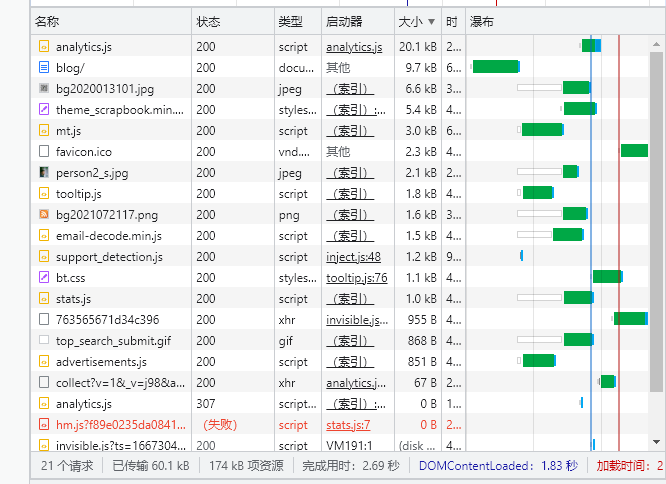The width and height of the screenshot is (666, 484).
Task: Click the 名称 column header
Action: pyautogui.click(x=47, y=21)
